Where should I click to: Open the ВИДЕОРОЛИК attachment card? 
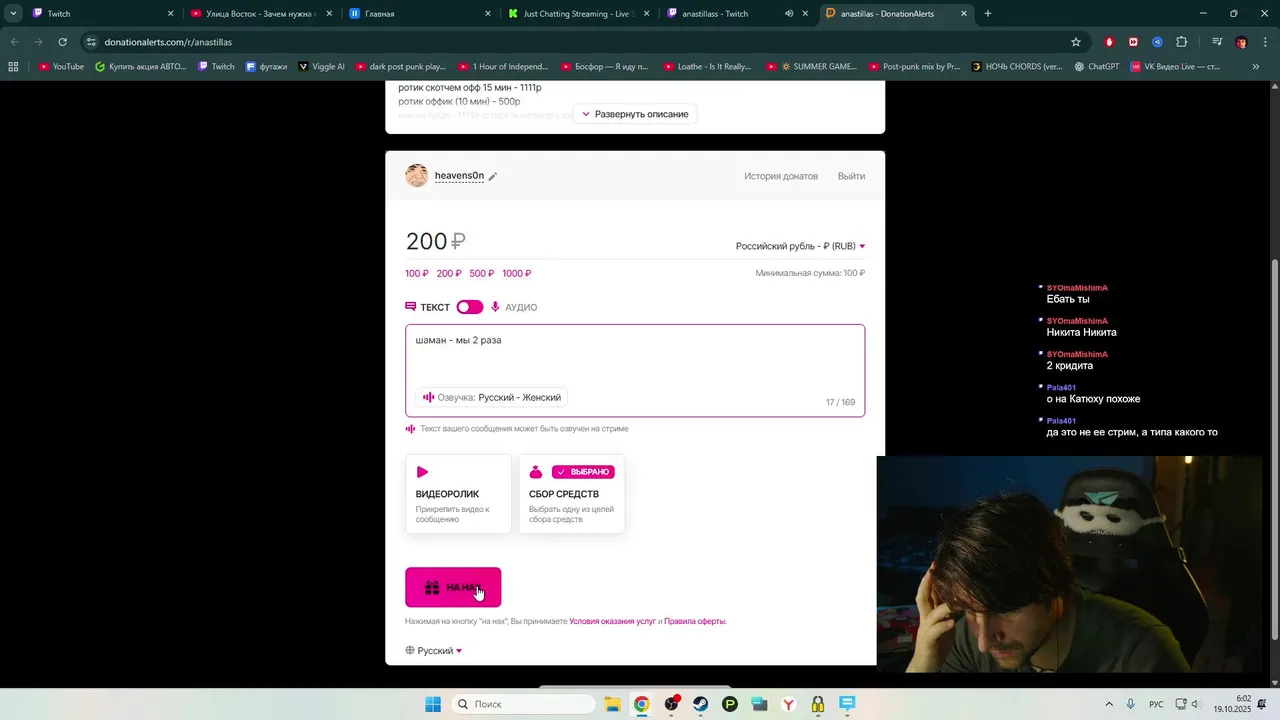(458, 494)
